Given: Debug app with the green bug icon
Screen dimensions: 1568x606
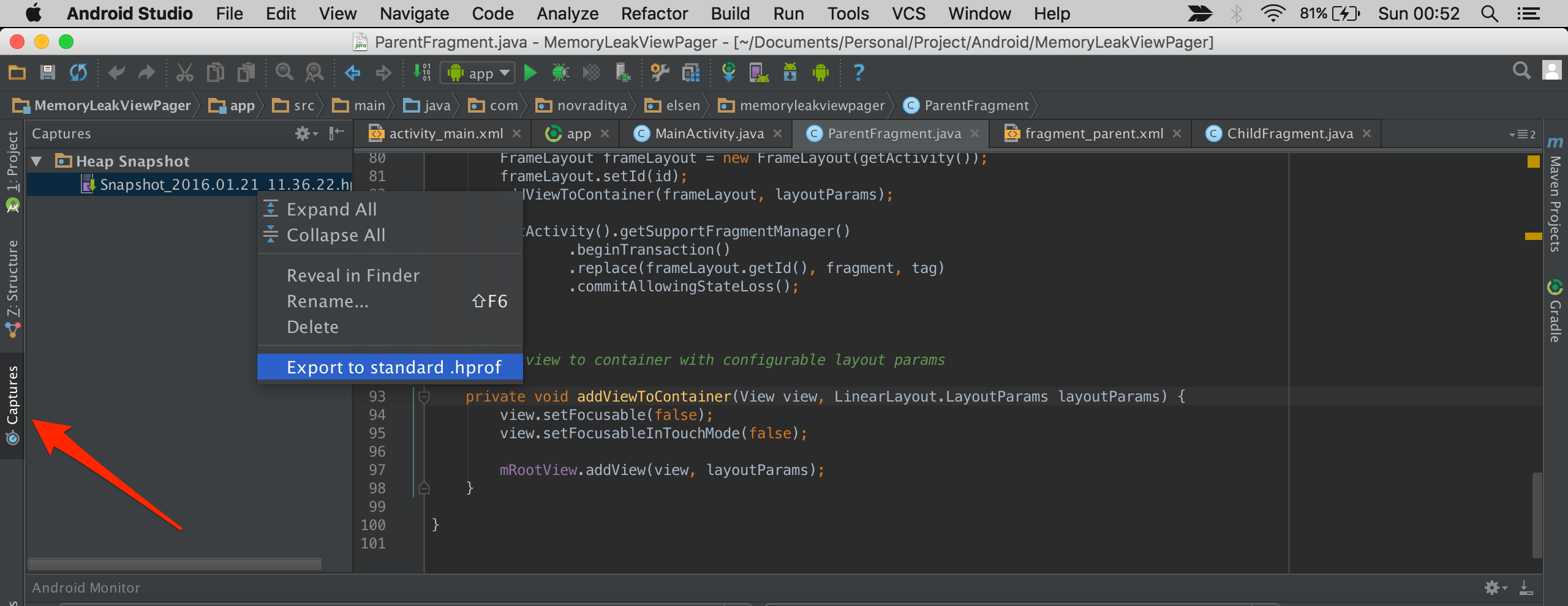Looking at the screenshot, I should coord(560,73).
